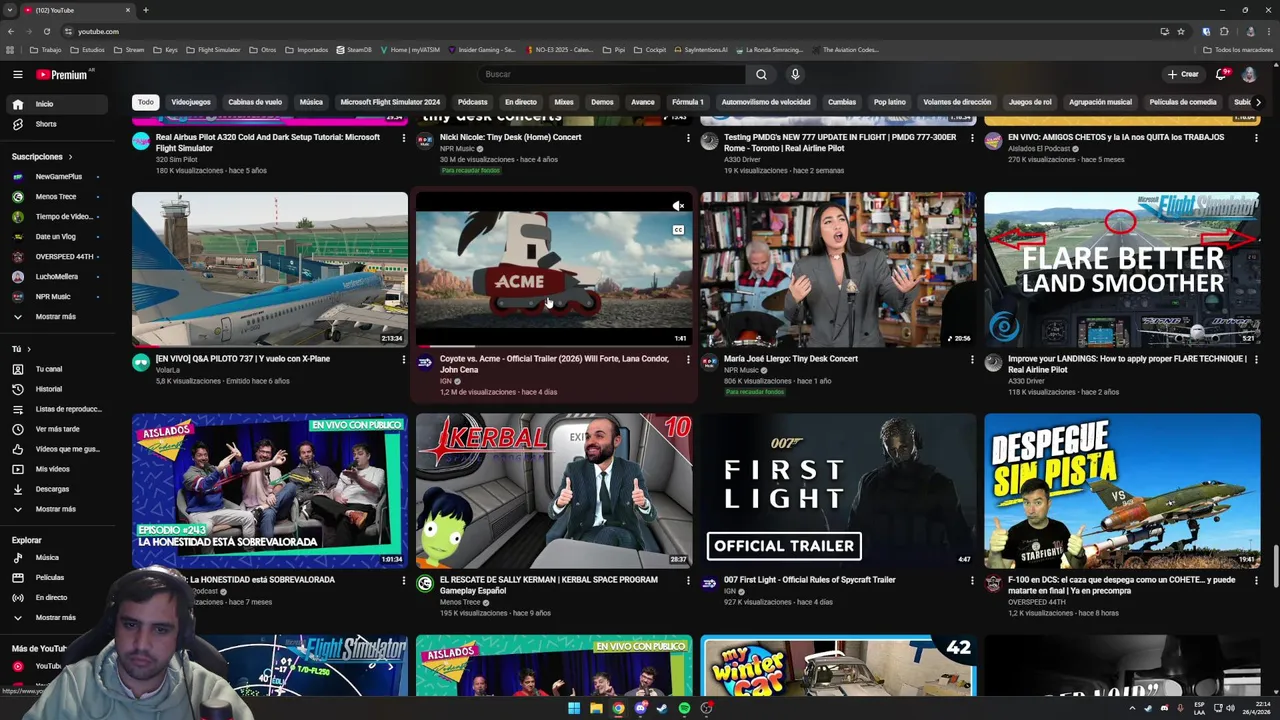Open options for 007 First Light video
Screen dimensions: 1280x720
pos(972,580)
